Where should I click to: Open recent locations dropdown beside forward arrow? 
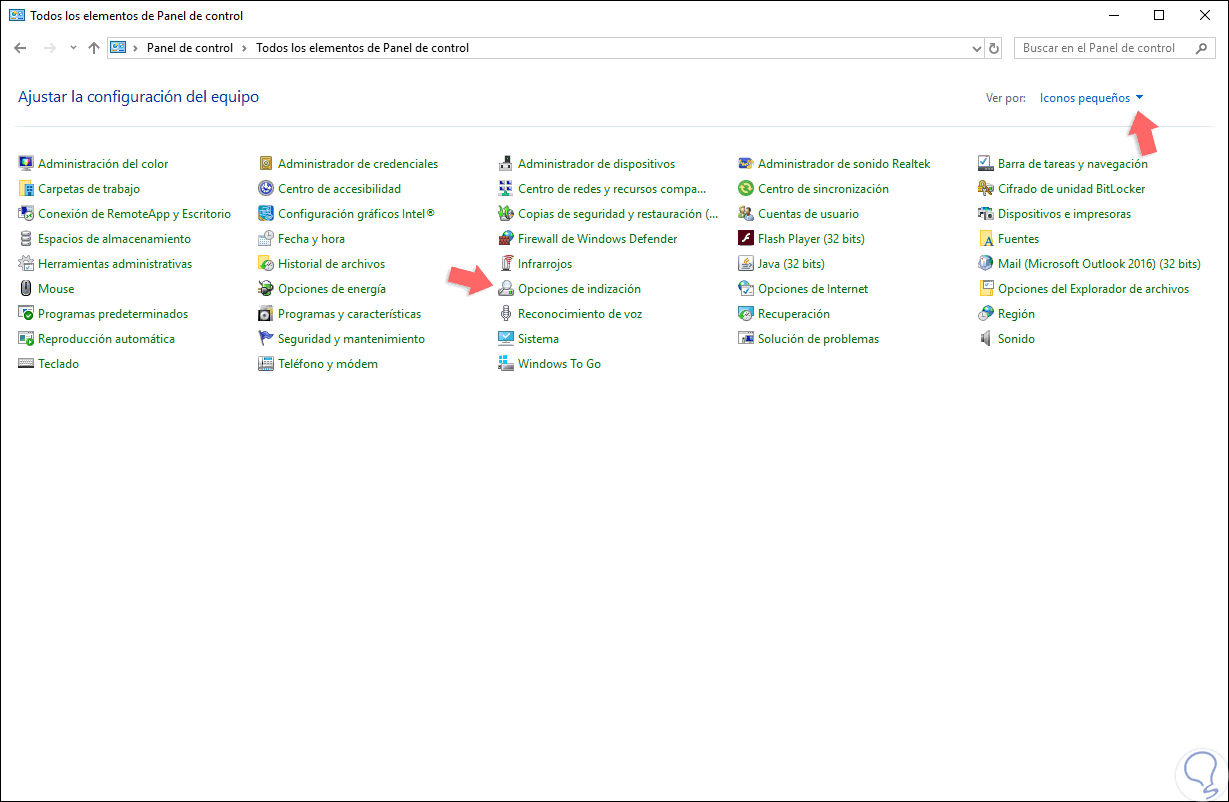73,48
